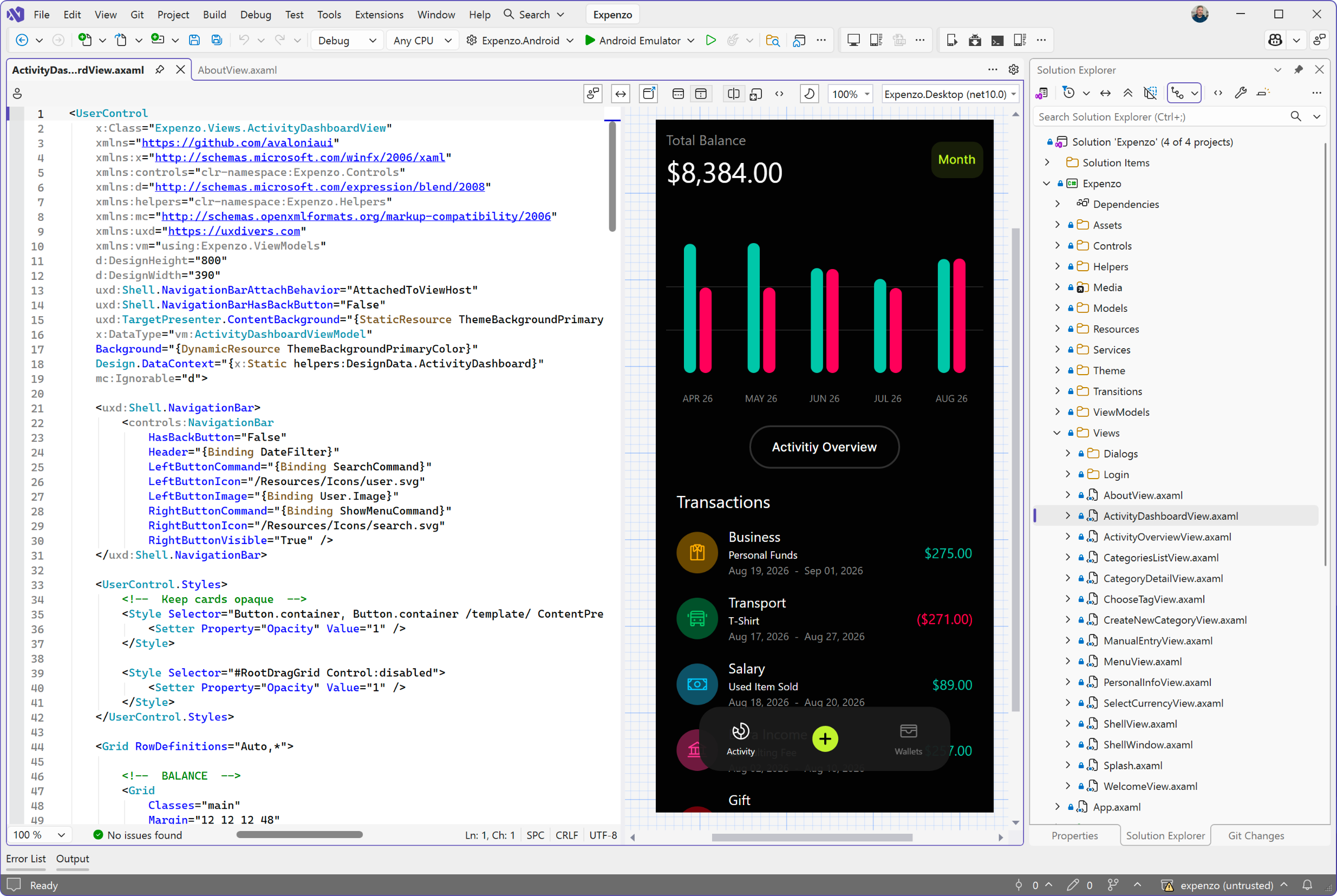This screenshot has width=1337, height=896.
Task: Toggle dark theme moon button in the previewer
Action: tap(809, 94)
